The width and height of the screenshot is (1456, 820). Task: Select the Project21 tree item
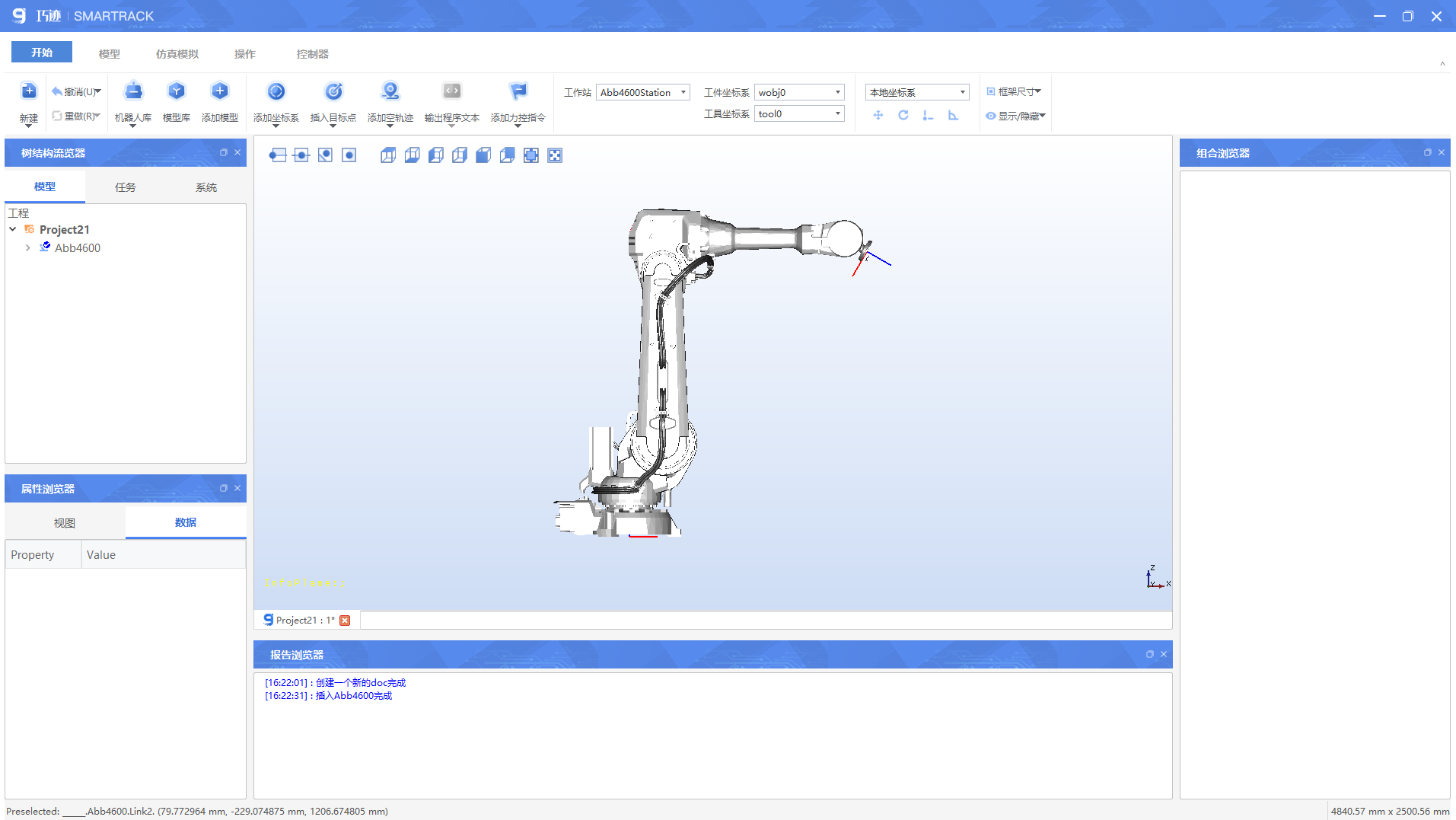pyautogui.click(x=65, y=229)
